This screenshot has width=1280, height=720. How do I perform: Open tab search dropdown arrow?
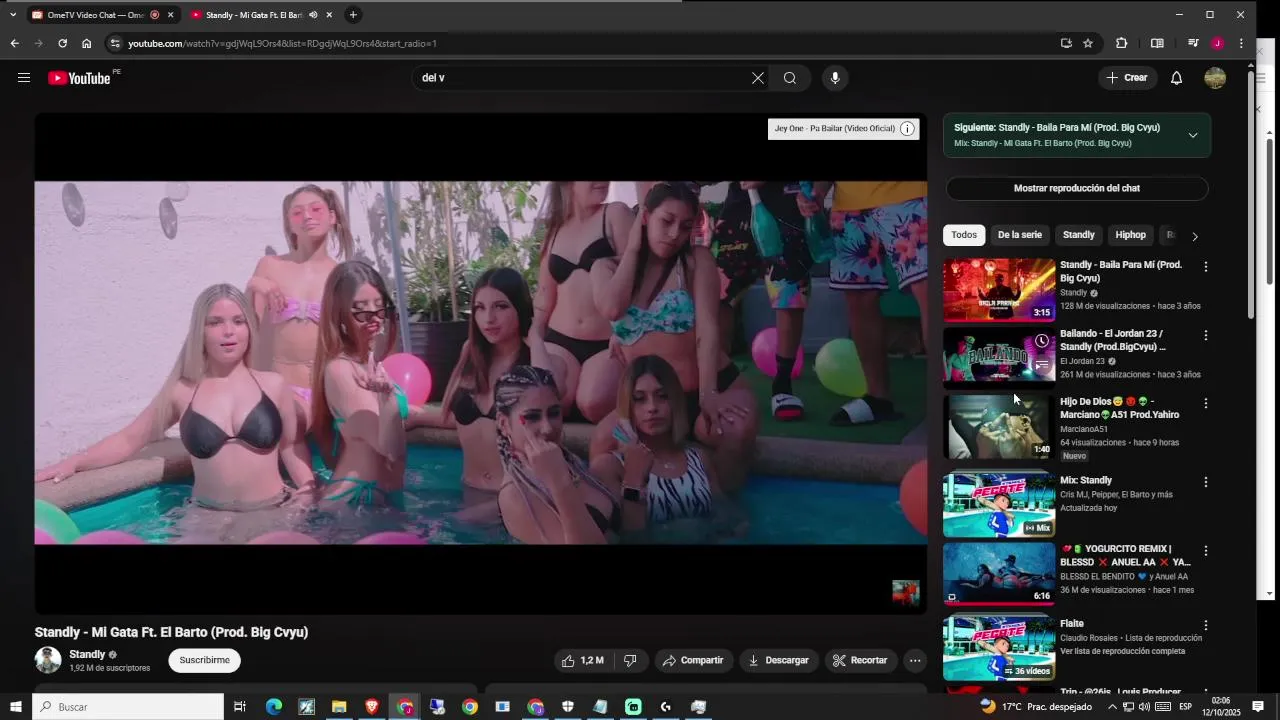[x=12, y=15]
